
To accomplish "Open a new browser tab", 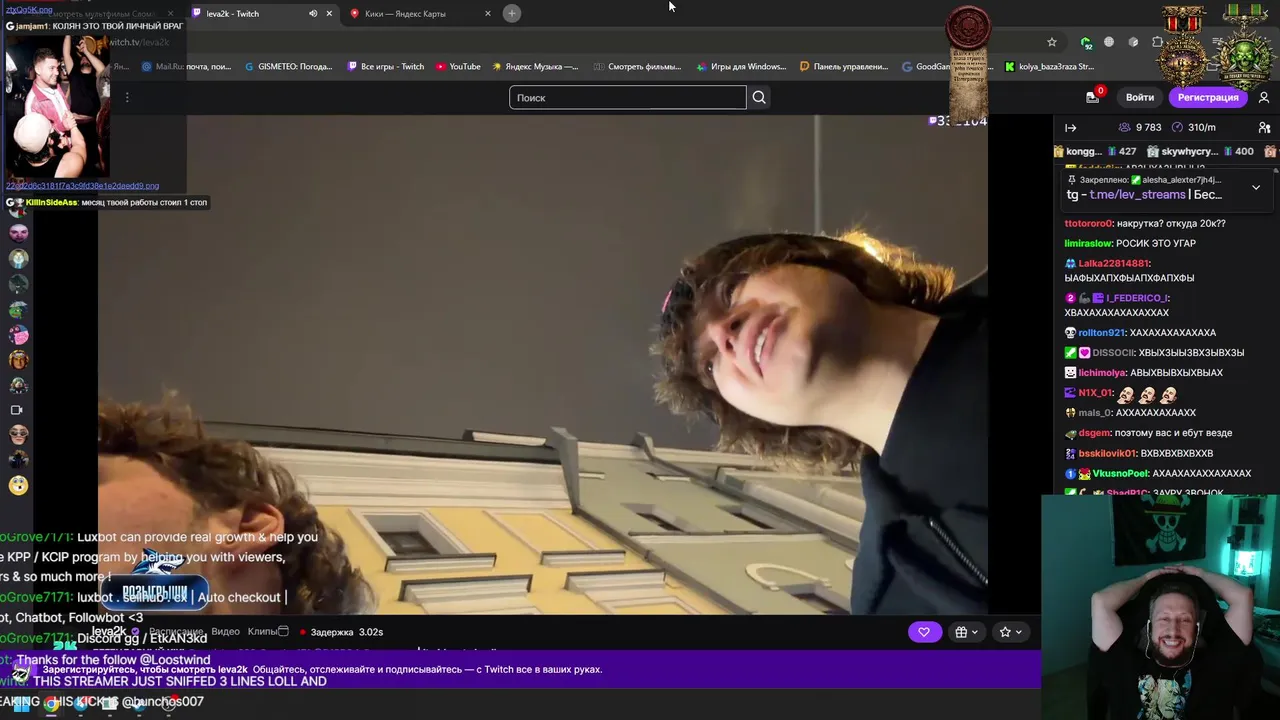I will tap(512, 13).
